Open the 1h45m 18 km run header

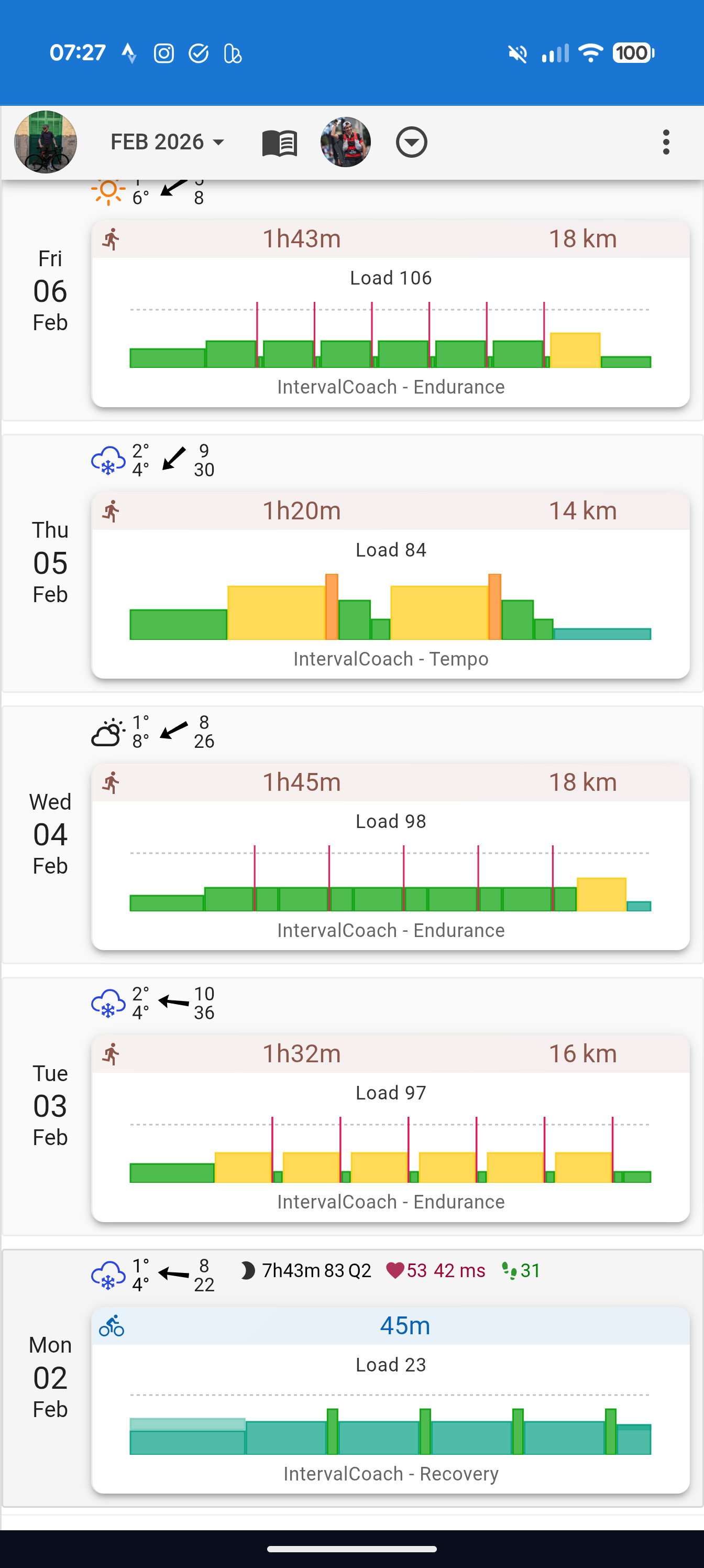pos(391,782)
